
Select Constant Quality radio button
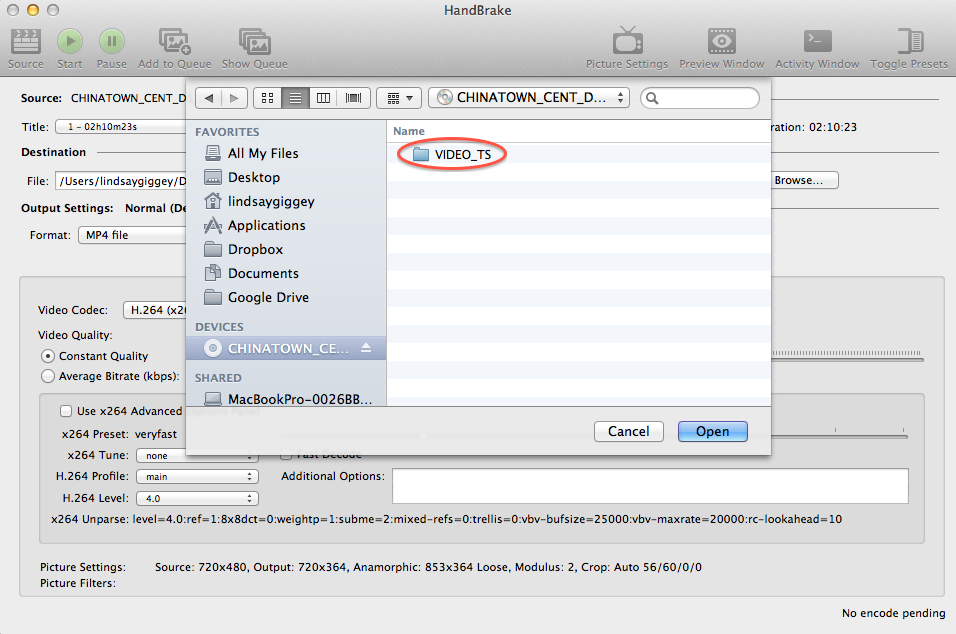tap(48, 356)
